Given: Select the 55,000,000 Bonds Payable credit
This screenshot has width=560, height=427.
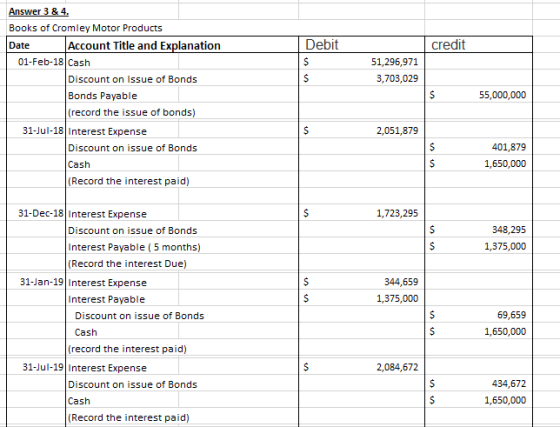Looking at the screenshot, I should point(479,95).
